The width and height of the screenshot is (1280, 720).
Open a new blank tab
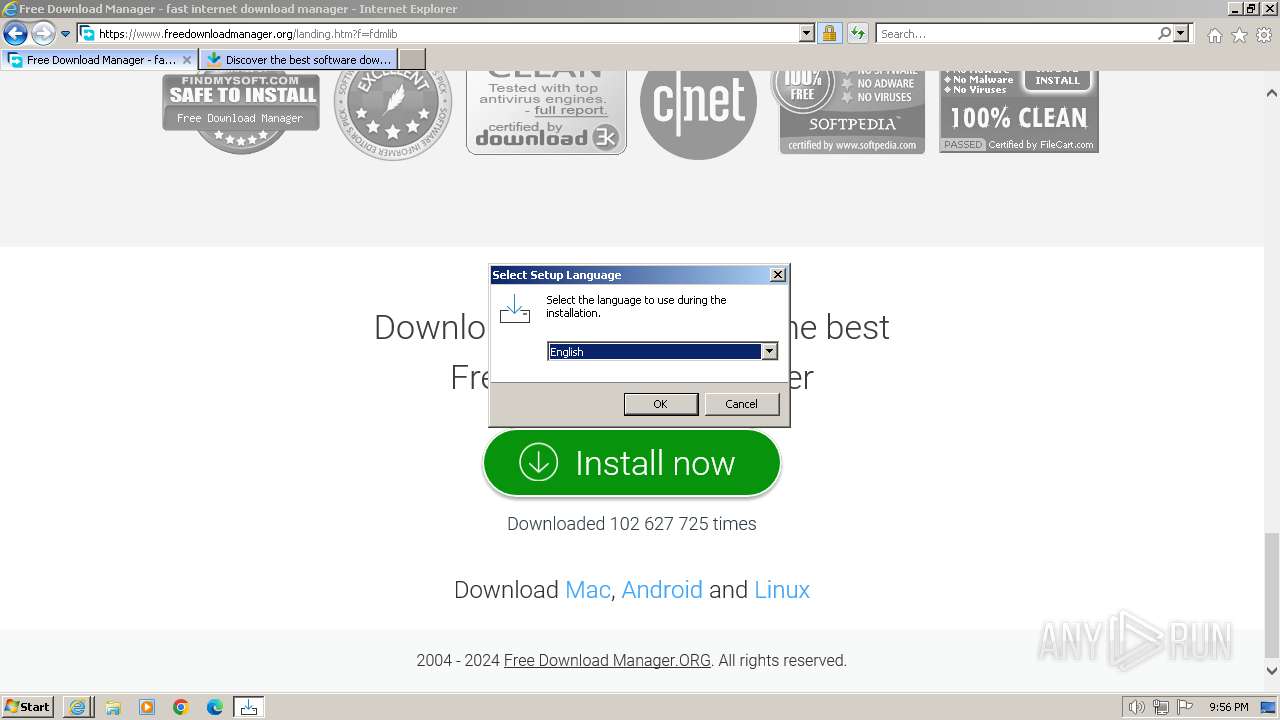pos(412,60)
